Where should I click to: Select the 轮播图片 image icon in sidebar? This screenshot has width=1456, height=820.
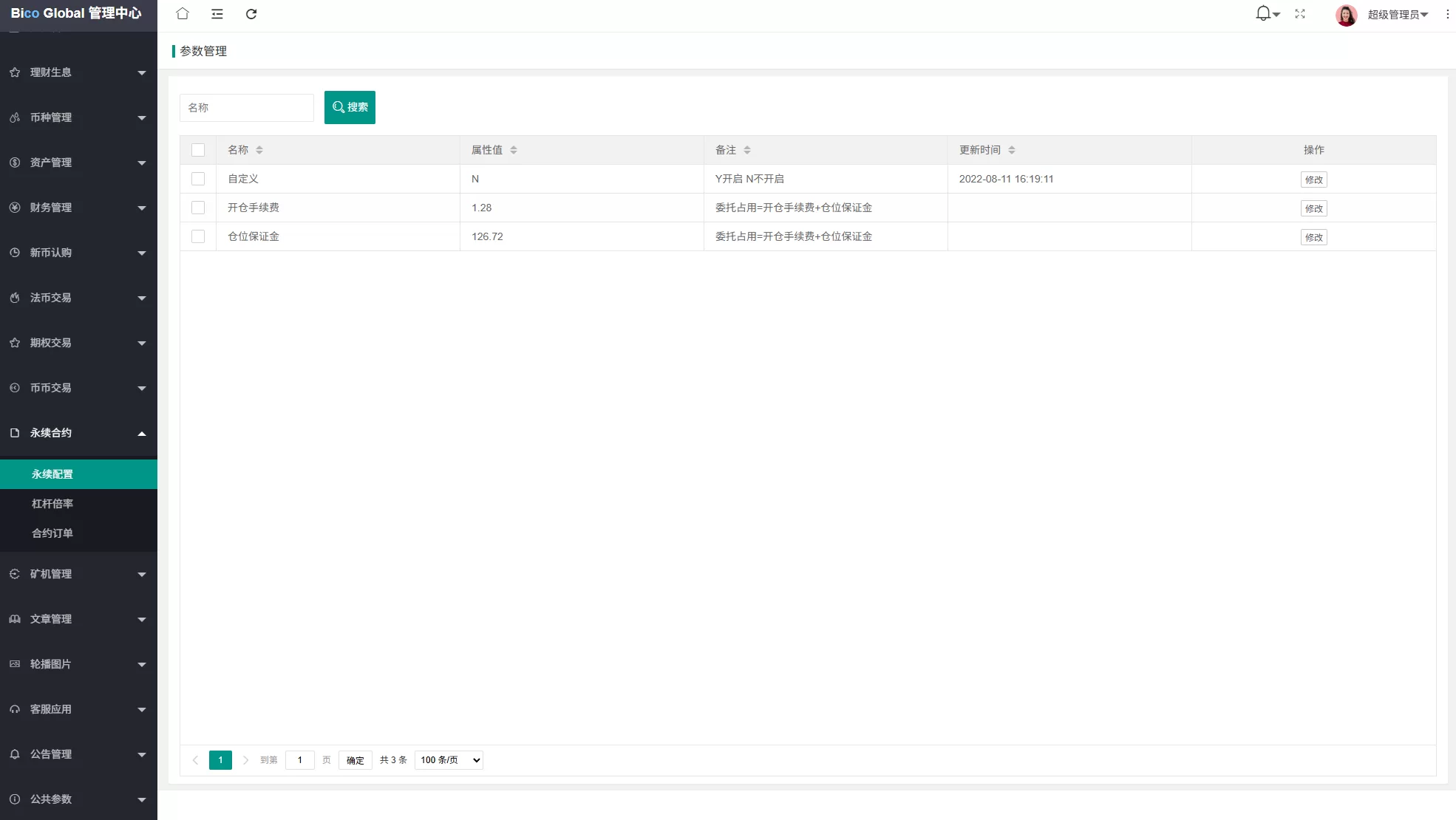click(14, 664)
